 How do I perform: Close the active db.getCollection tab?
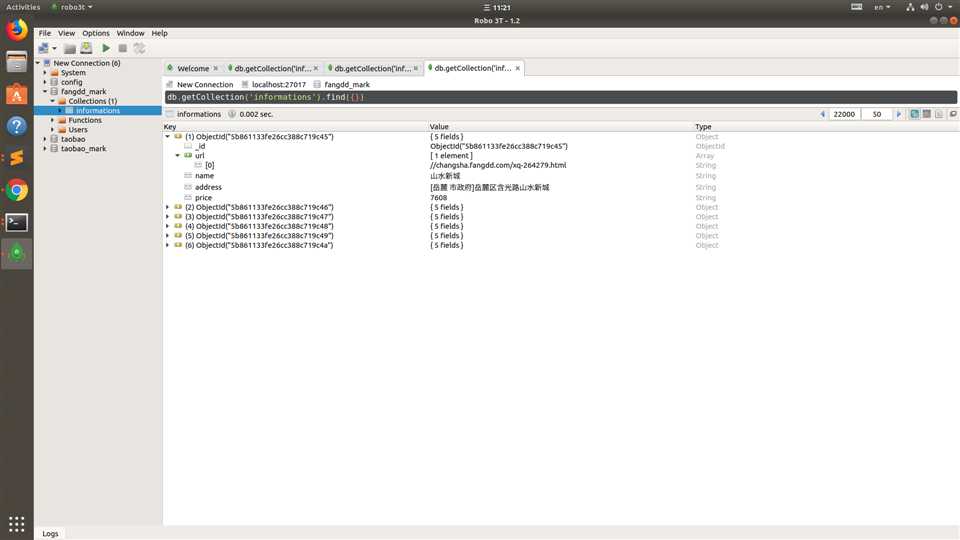coord(517,68)
